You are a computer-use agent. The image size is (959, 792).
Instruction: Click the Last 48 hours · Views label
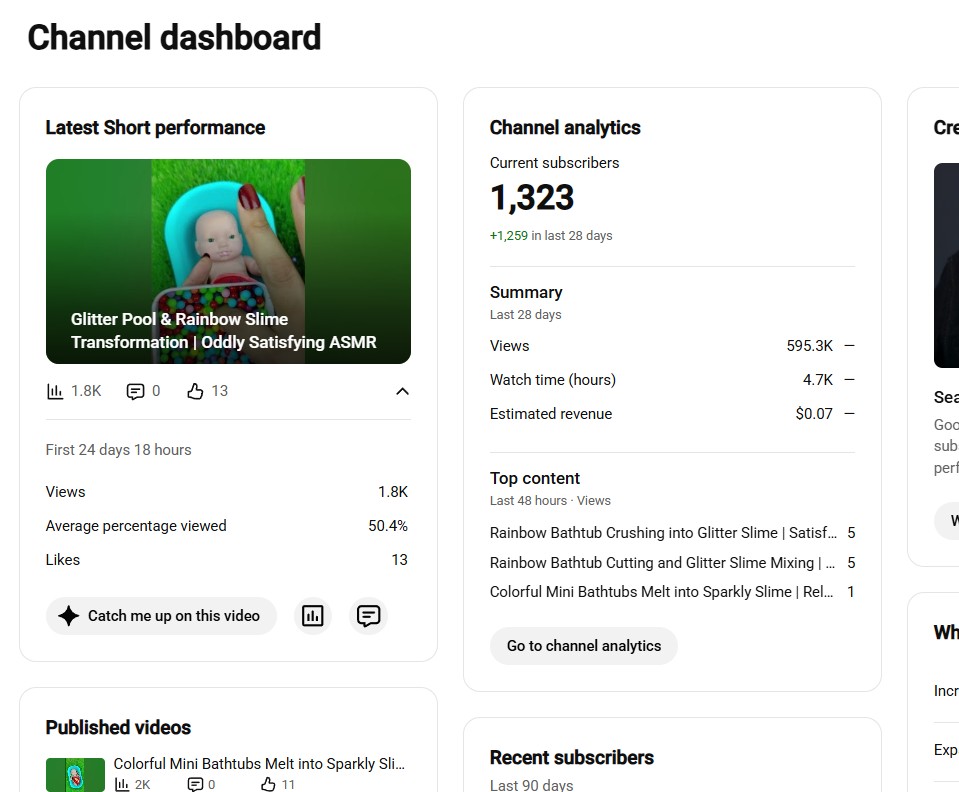(x=550, y=501)
